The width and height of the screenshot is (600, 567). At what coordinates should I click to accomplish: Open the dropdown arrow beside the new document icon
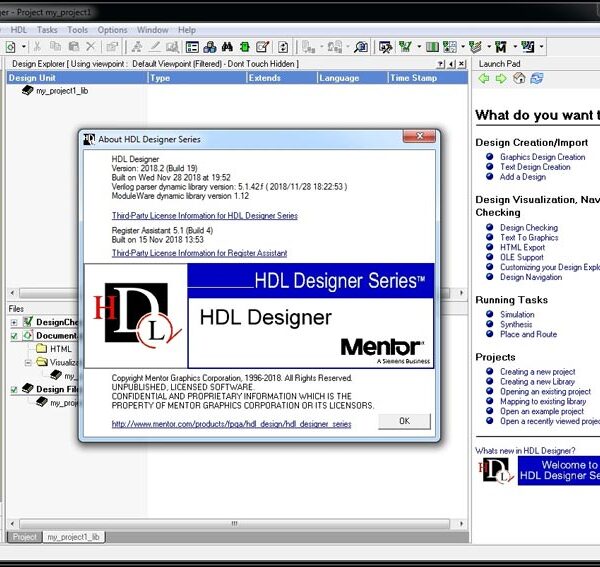[24, 47]
